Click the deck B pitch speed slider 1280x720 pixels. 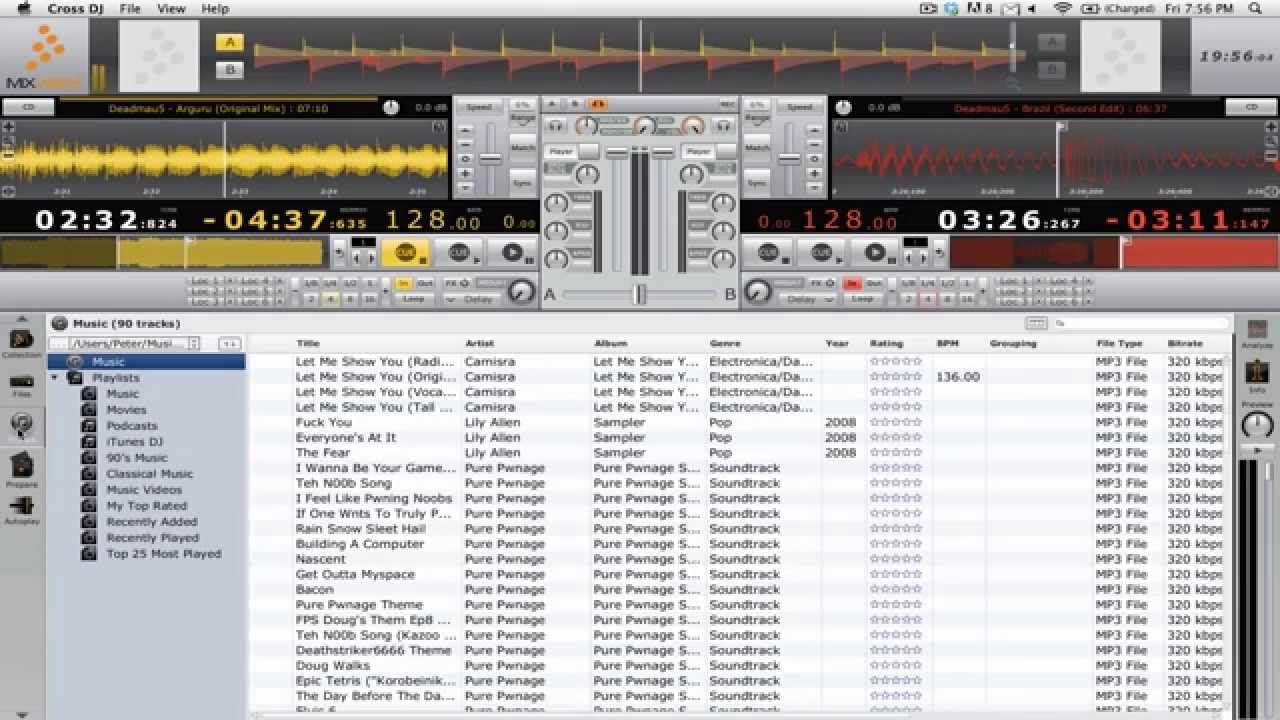coord(790,158)
